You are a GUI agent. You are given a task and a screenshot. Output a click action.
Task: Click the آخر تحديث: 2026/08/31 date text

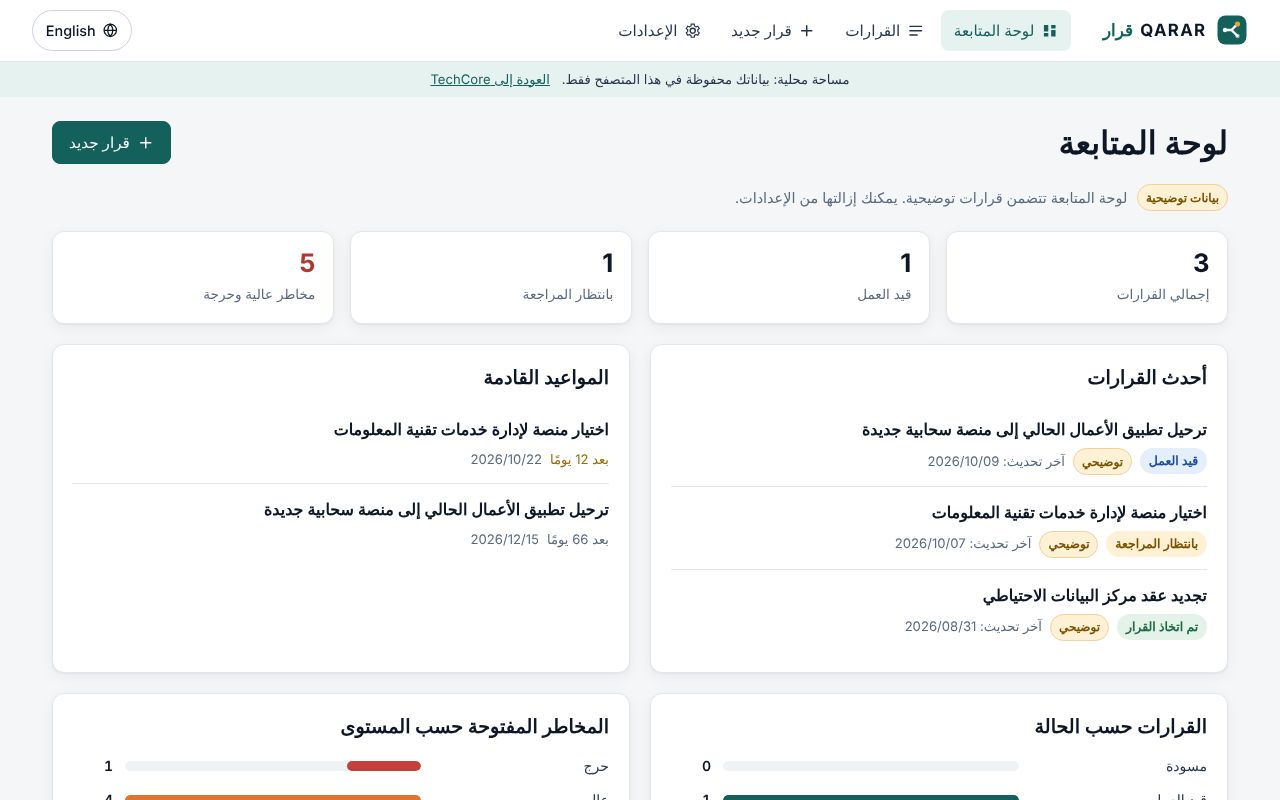(x=973, y=626)
